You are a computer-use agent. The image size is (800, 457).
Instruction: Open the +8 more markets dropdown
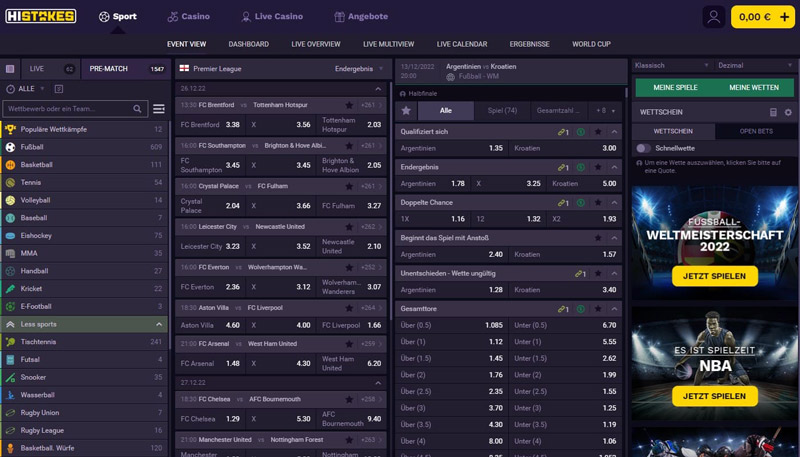tap(605, 111)
